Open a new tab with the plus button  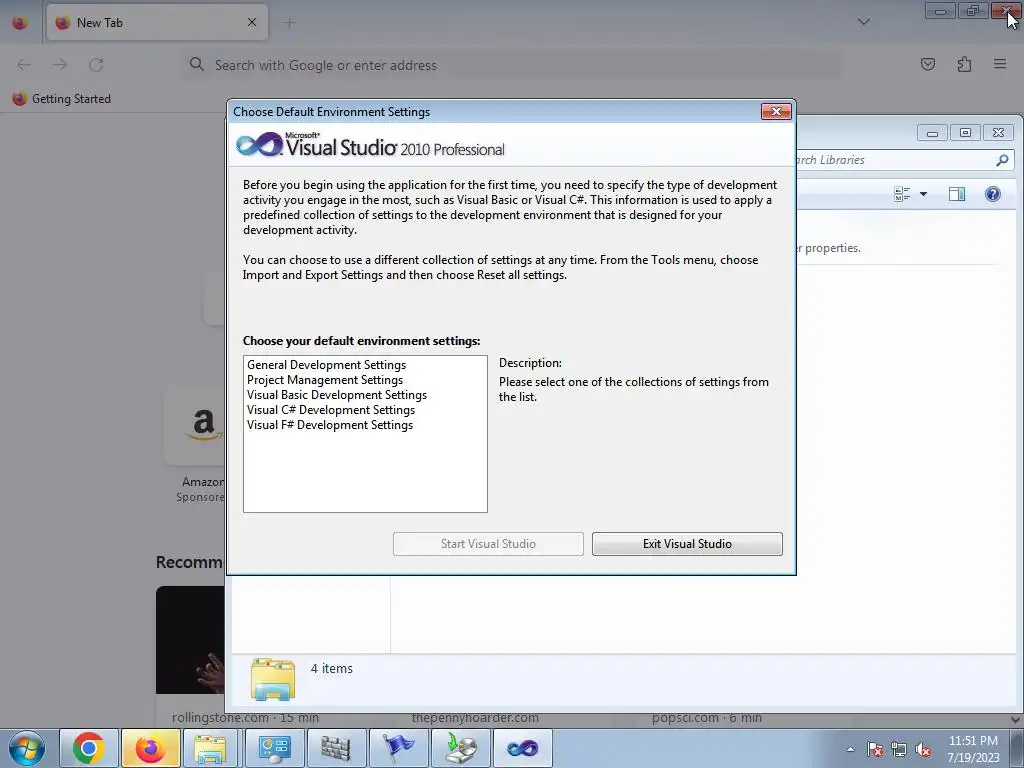click(x=289, y=23)
